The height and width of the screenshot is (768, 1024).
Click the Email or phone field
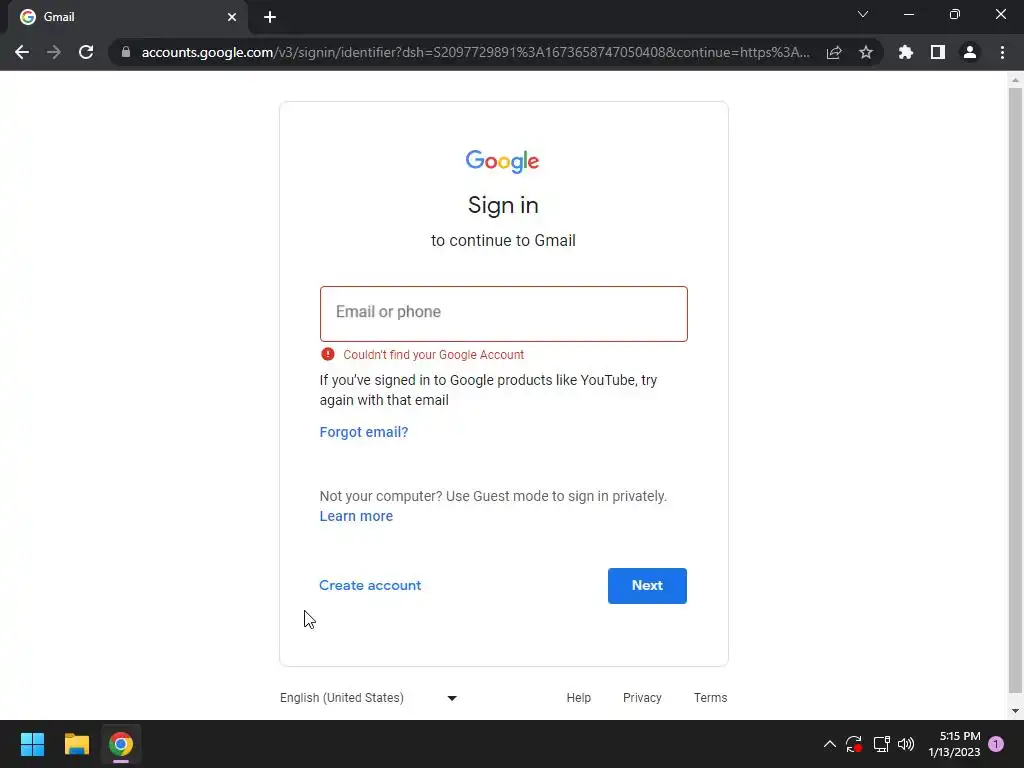tap(504, 313)
